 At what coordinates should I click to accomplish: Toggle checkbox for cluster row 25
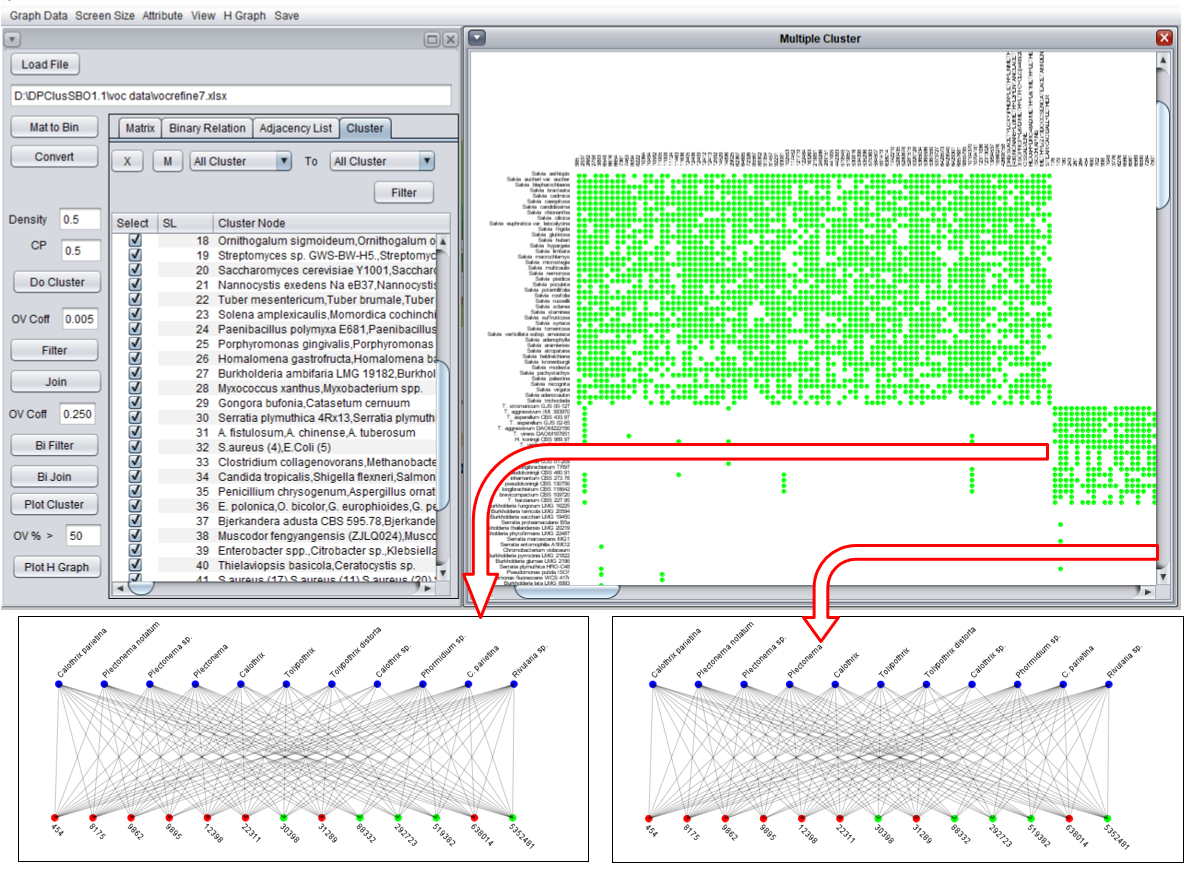[x=135, y=344]
